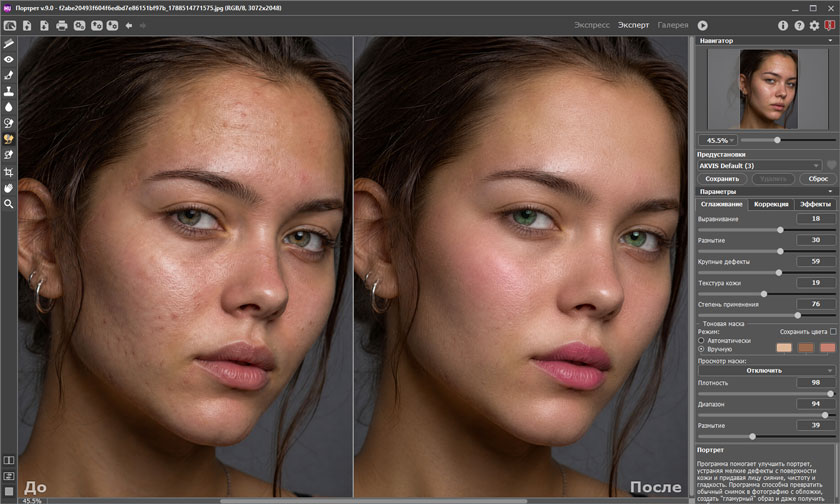This screenshot has height=504, width=840.
Task: Click the Сохранить preset button
Action: click(722, 179)
